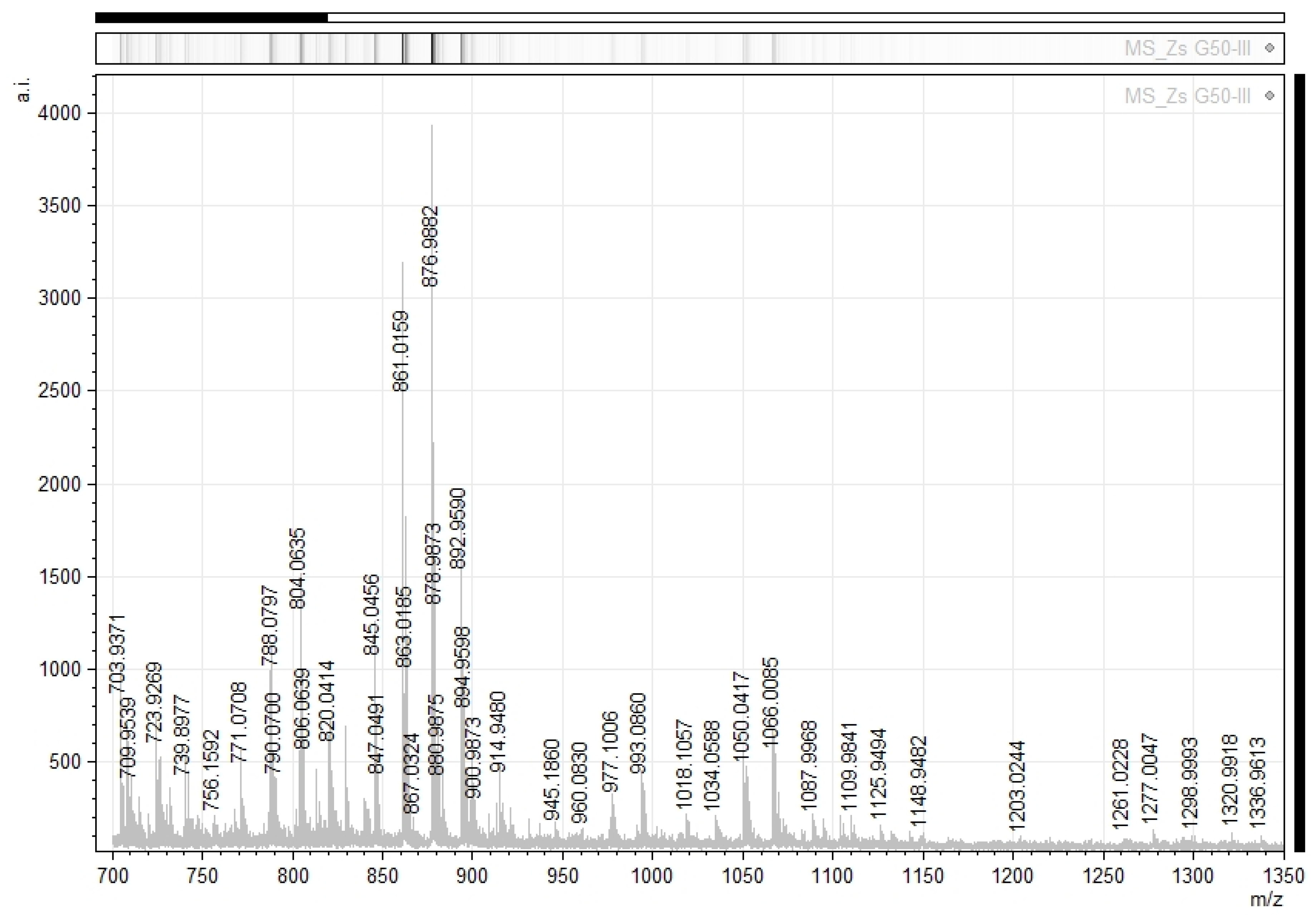
Task: Click MS_Zs G50-III label in gel strip
Action: 1187,48
